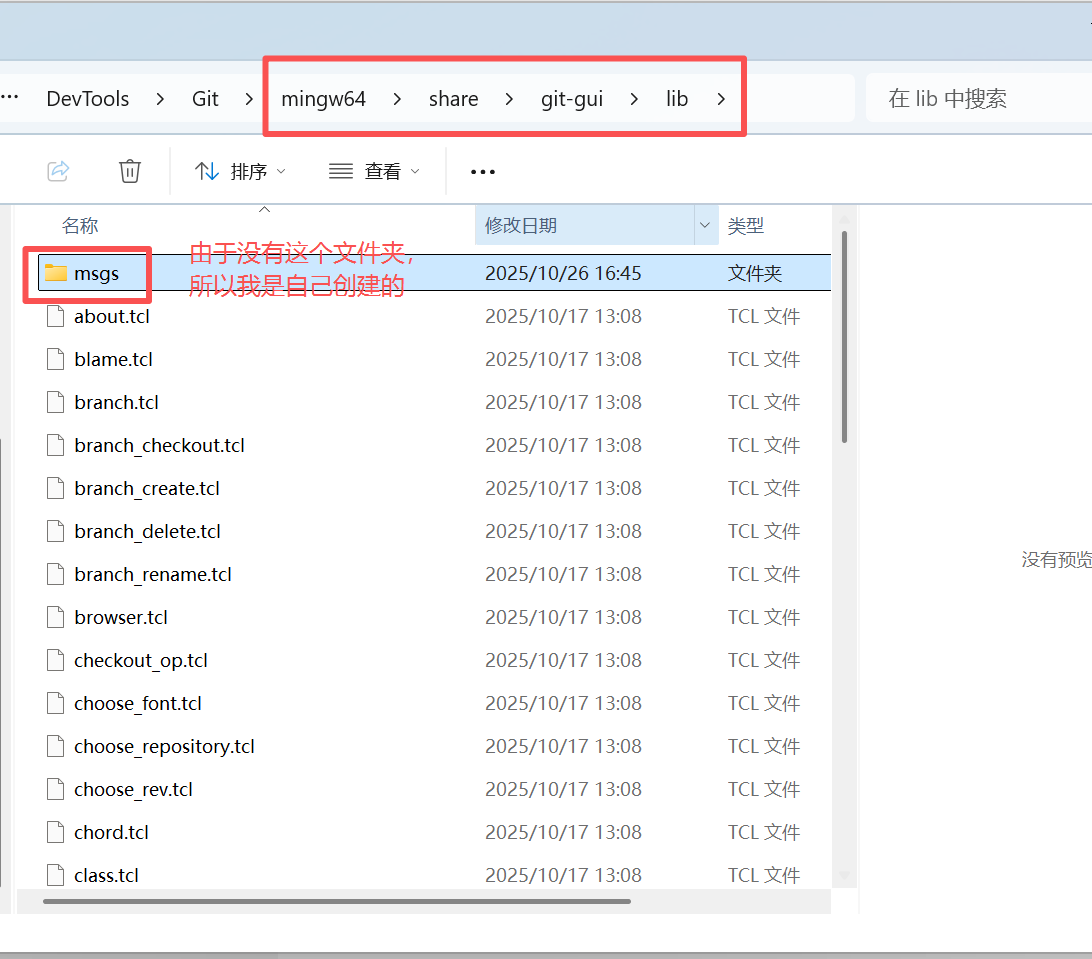
Task: Sort by the 名称 column header
Action: (80, 226)
